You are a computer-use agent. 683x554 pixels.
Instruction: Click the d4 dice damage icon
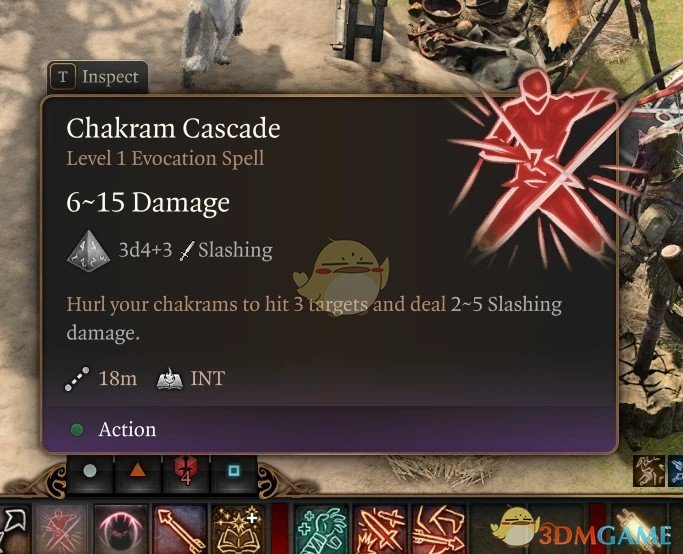88,251
